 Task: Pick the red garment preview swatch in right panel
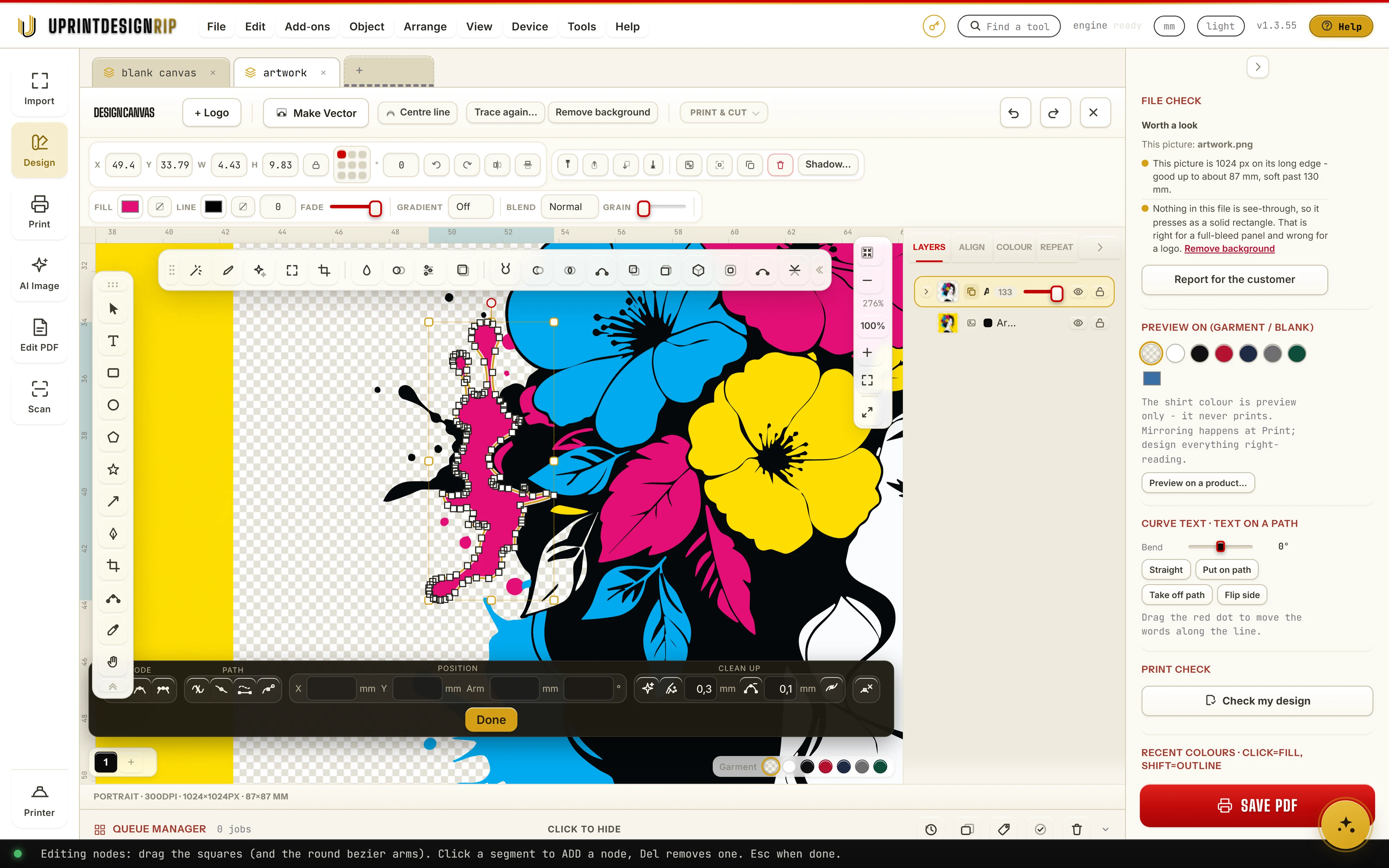1224,354
